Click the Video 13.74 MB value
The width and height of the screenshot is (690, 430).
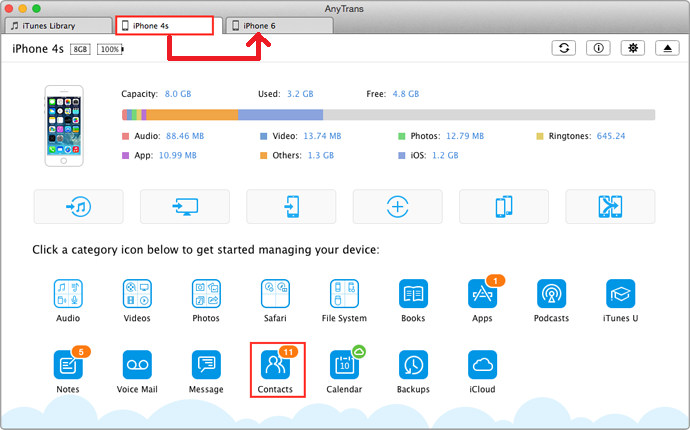(322, 136)
